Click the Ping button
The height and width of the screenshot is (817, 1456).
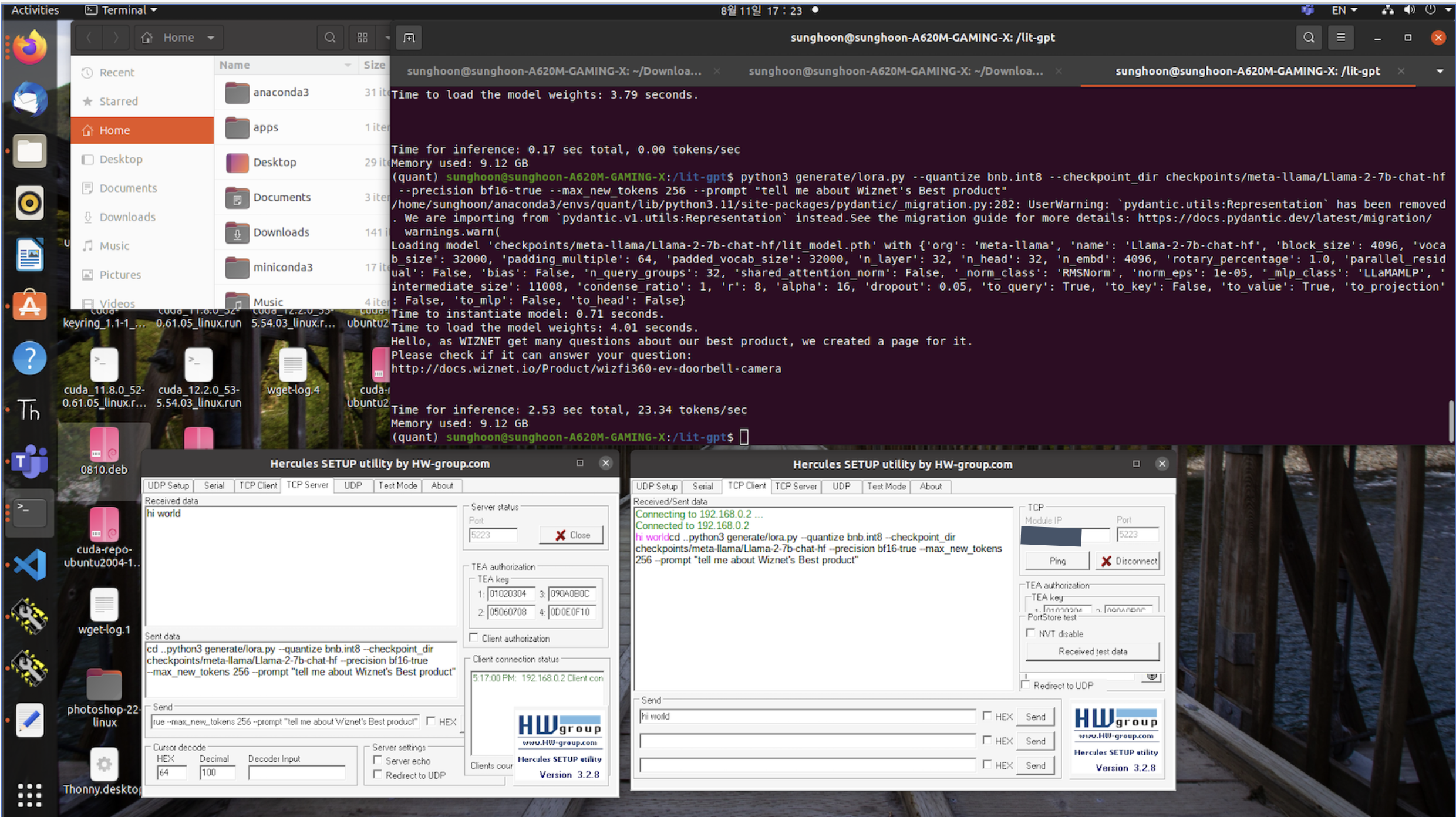point(1057,561)
